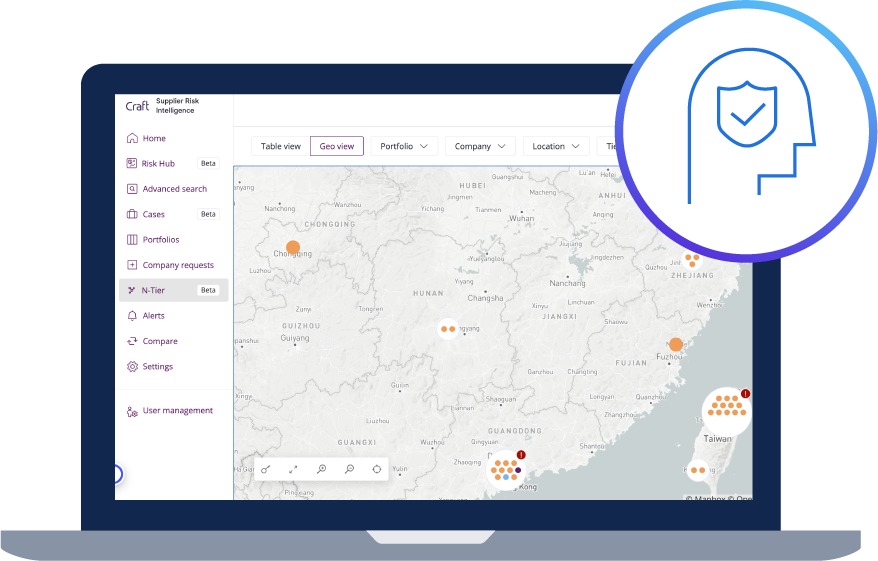
Task: Click the Settings gear icon
Action: click(132, 366)
